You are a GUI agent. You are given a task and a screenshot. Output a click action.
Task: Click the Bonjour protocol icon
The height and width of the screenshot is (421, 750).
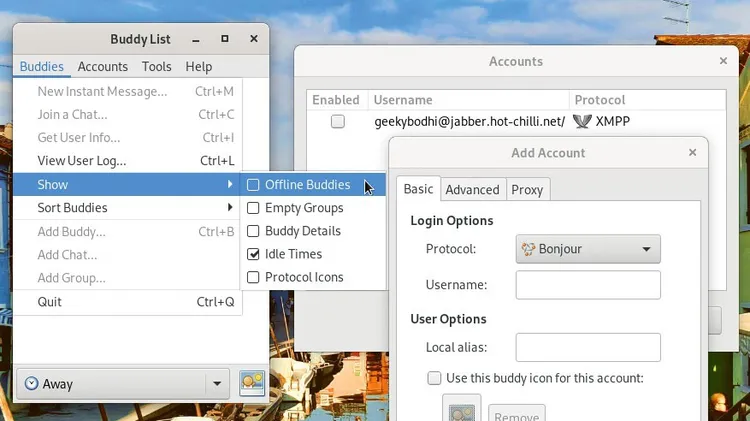click(528, 249)
